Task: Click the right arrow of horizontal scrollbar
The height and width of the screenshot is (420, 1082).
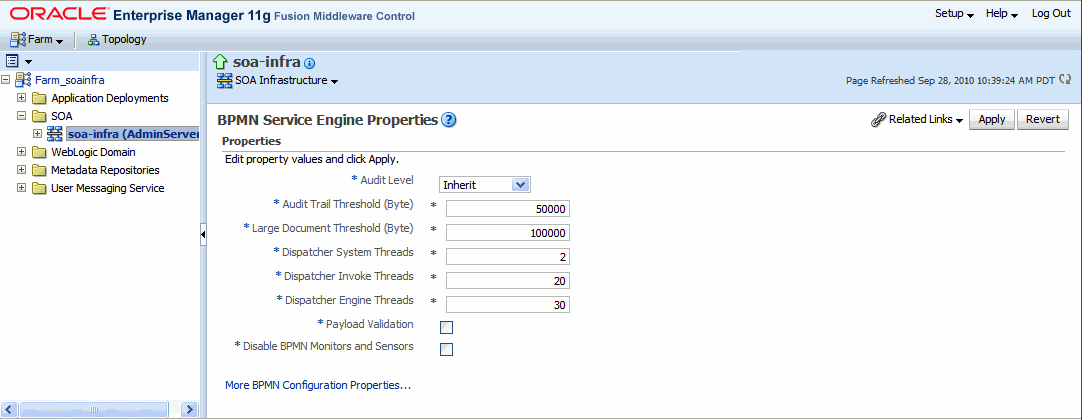Action: (189, 409)
